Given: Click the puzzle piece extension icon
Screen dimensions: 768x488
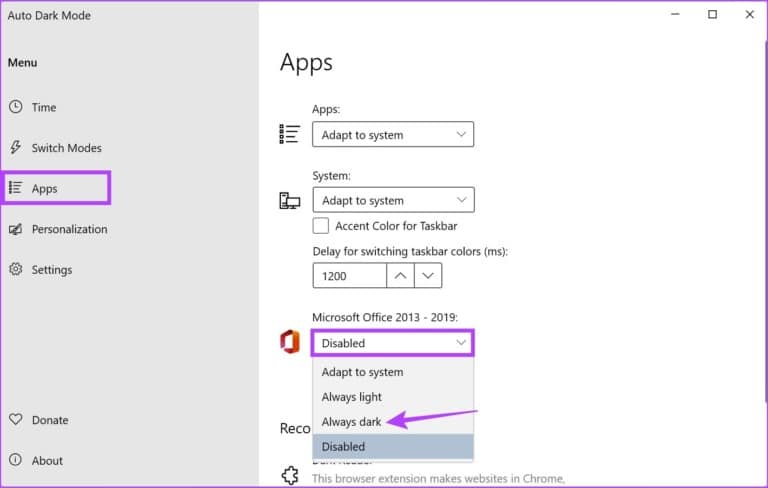Looking at the screenshot, I should tap(290, 475).
